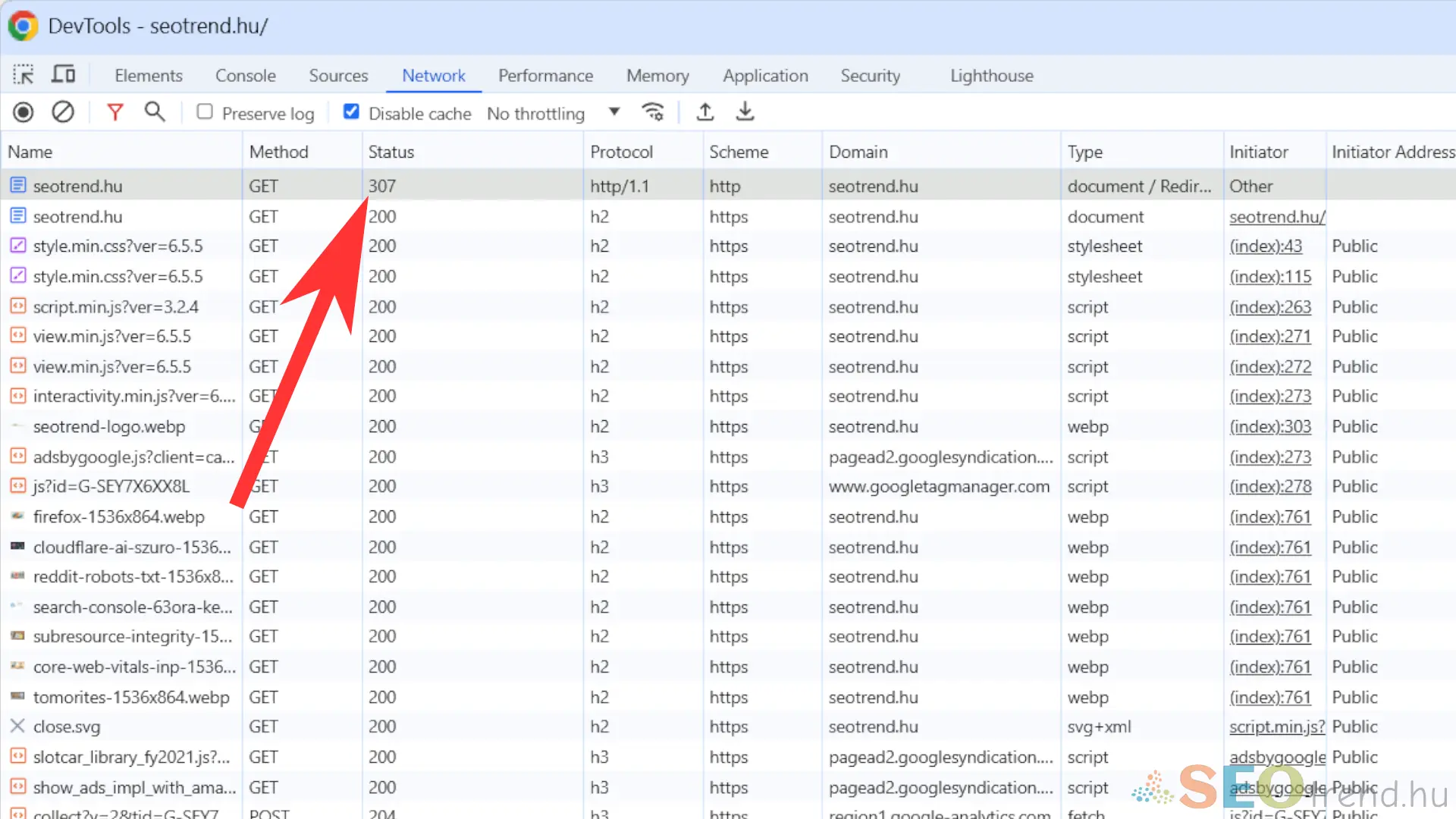The height and width of the screenshot is (819, 1456).
Task: Enable the Preserve log checkbox
Action: pos(205,111)
